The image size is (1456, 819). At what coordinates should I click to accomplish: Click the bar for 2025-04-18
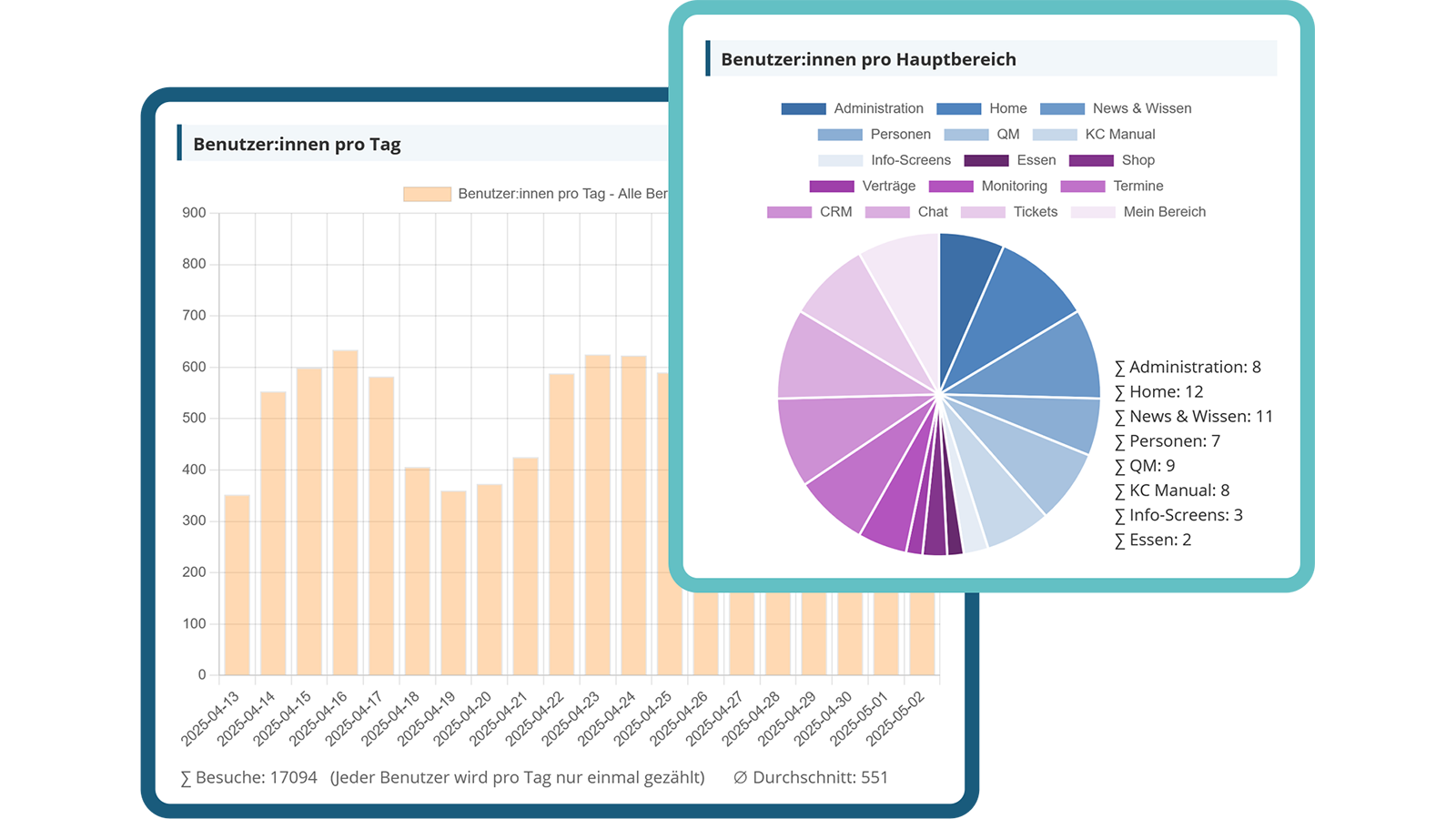coord(418,571)
